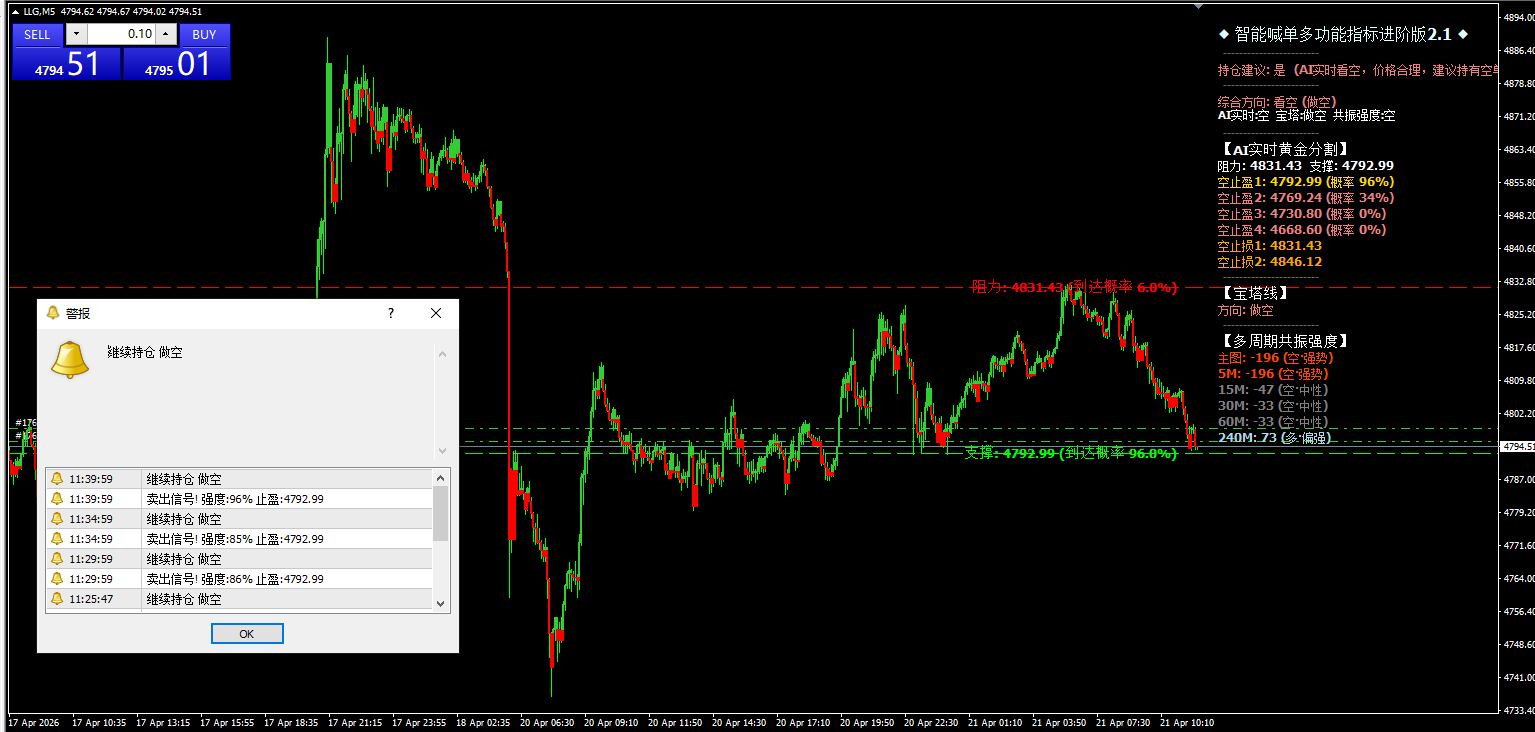
Task: Click the '智能喊单多功能指标进阶版2.1' indicator title
Action: pos(1342,35)
